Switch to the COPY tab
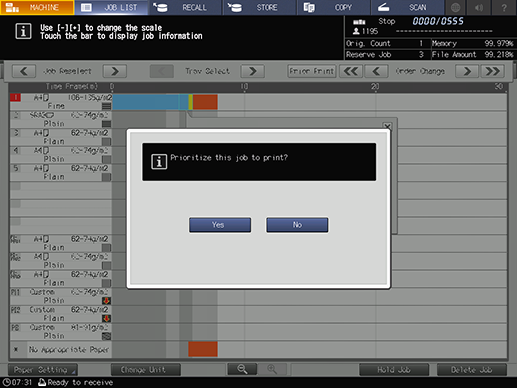This screenshot has width=517, height=388. tap(334, 7)
